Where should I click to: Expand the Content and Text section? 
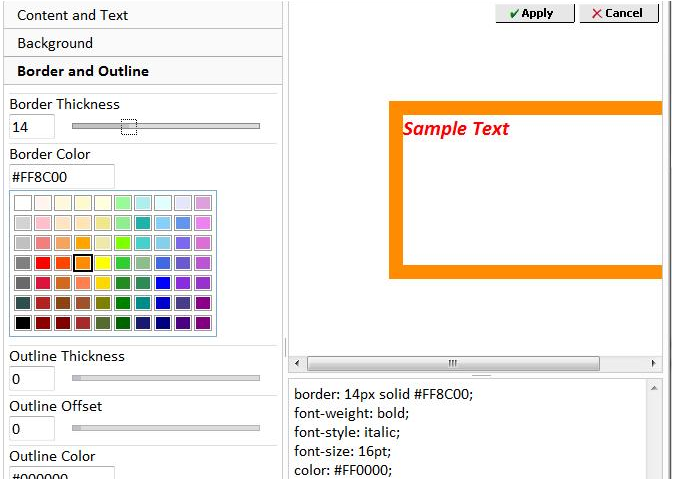(140, 15)
